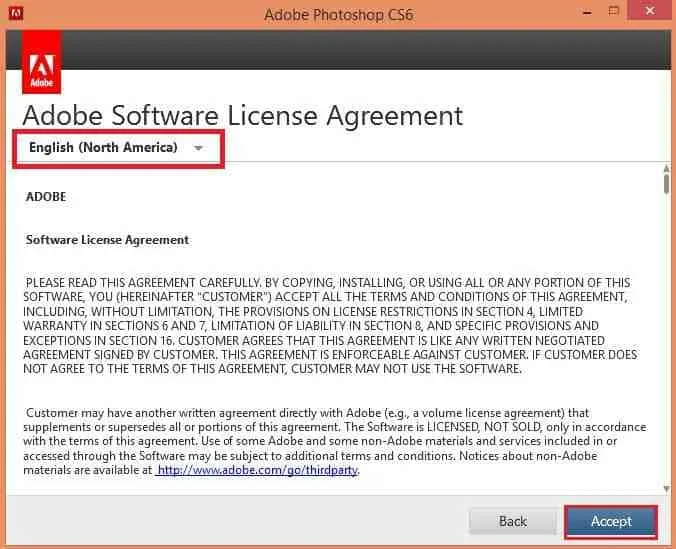The height and width of the screenshot is (549, 676).
Task: Open the adobe.com/go/thirdparty link
Action: [x=257, y=470]
